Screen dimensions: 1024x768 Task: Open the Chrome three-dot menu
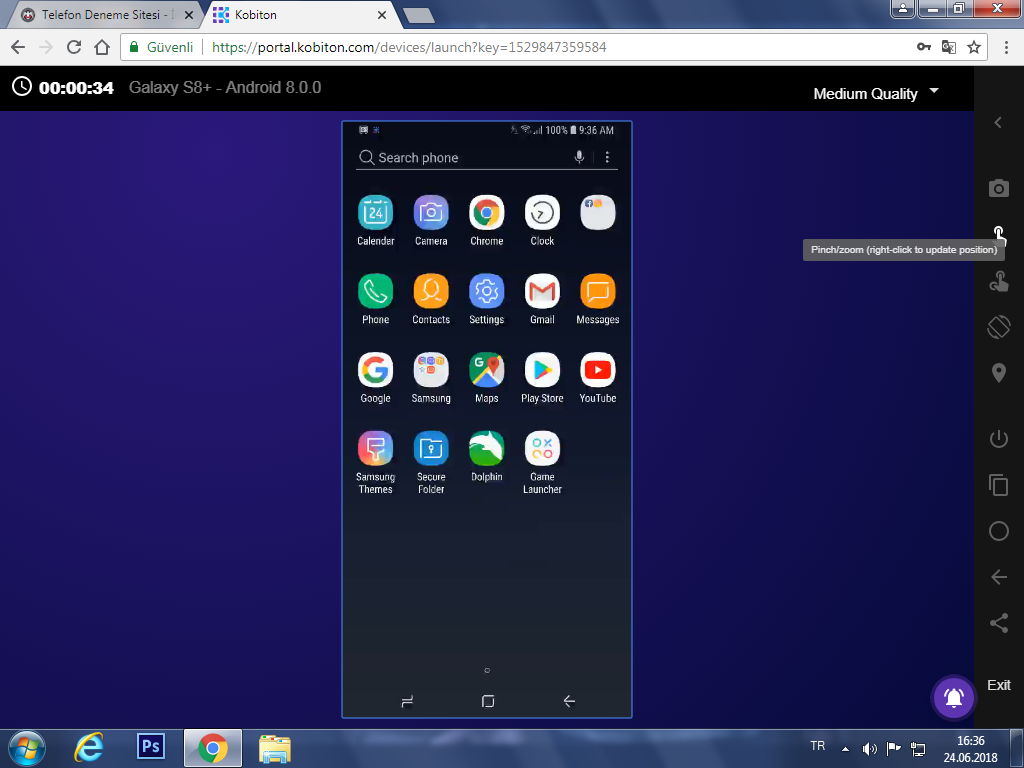point(1006,47)
